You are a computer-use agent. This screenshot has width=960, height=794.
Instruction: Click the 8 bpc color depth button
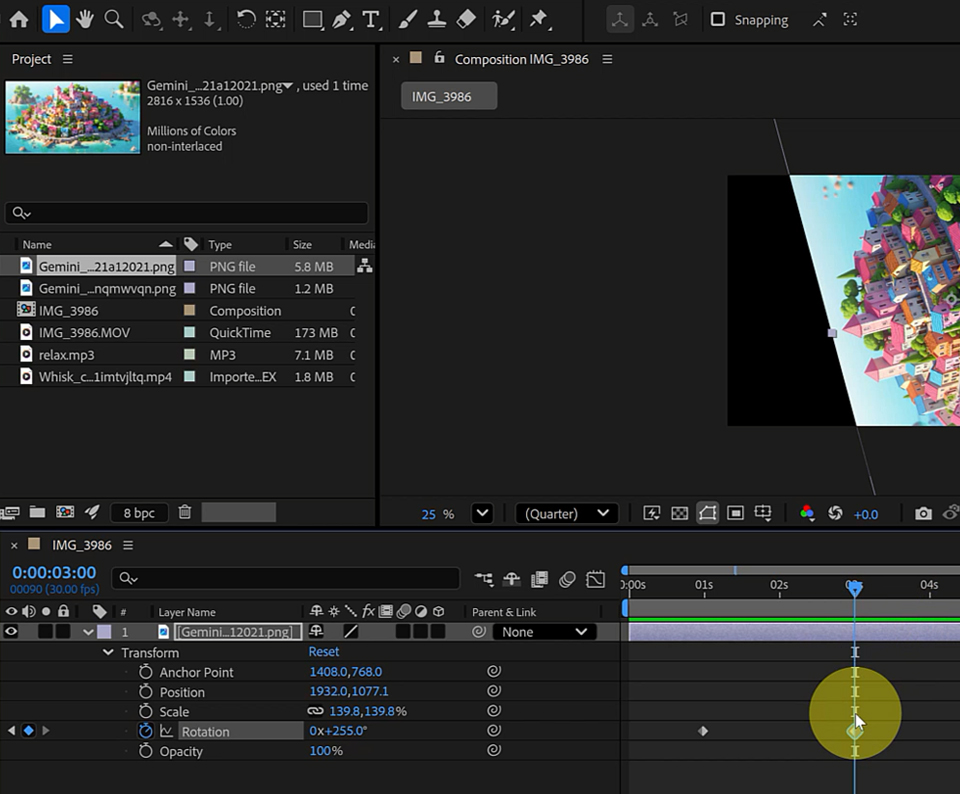(139, 513)
